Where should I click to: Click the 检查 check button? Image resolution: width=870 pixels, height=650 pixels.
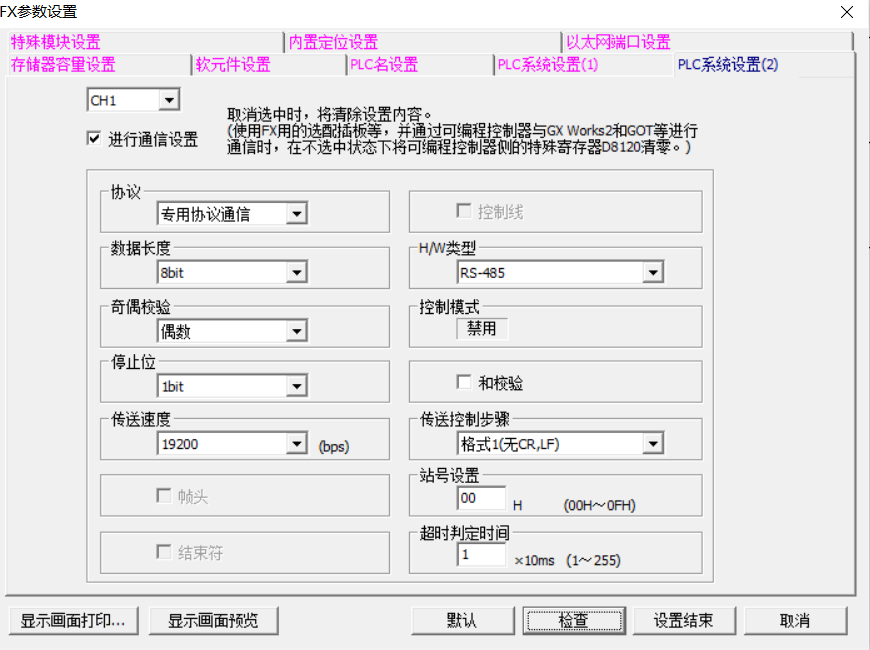pos(573,620)
